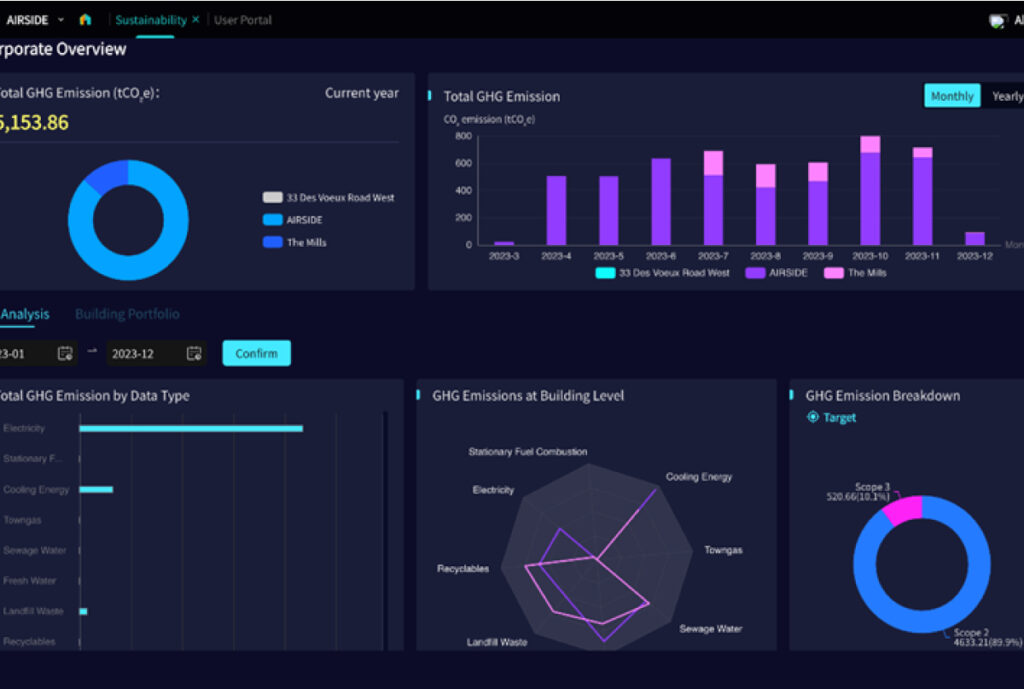
Task: Open the User Portal tab
Action: 243,20
